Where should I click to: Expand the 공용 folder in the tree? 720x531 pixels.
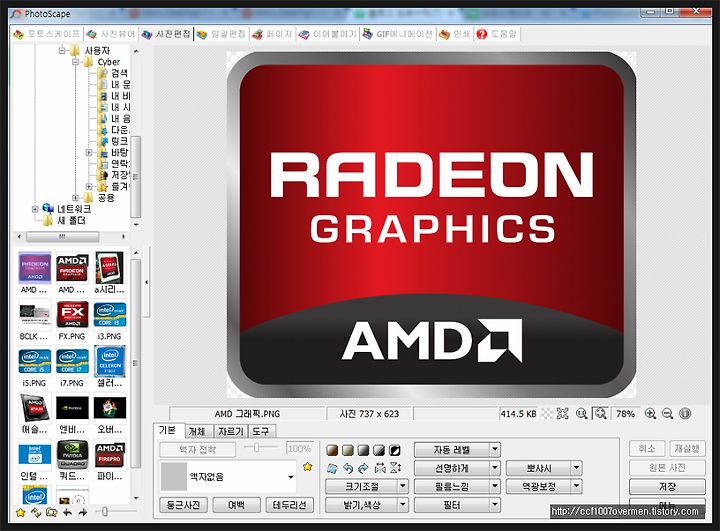click(76, 198)
